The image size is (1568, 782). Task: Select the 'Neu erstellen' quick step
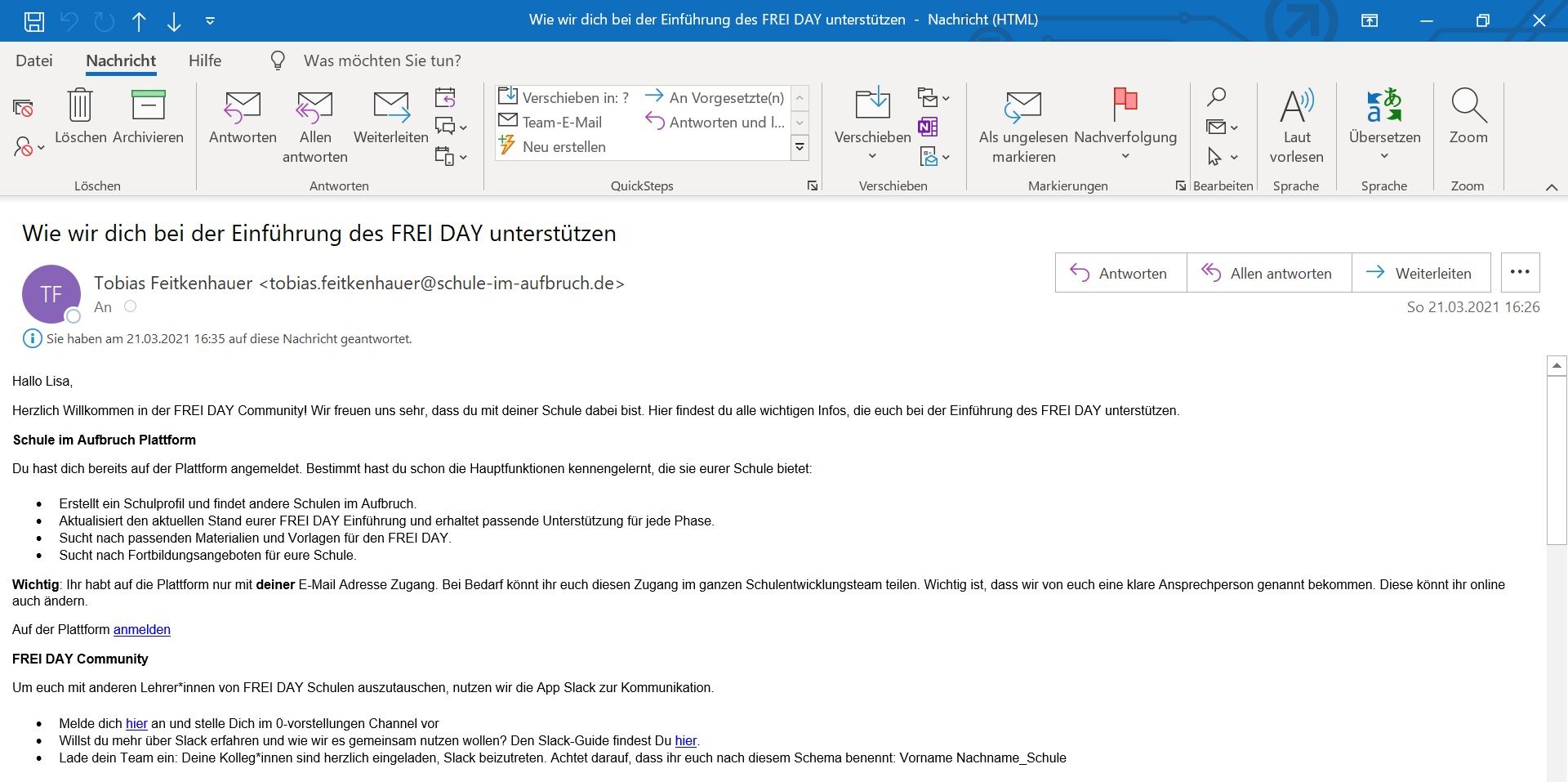click(x=552, y=146)
